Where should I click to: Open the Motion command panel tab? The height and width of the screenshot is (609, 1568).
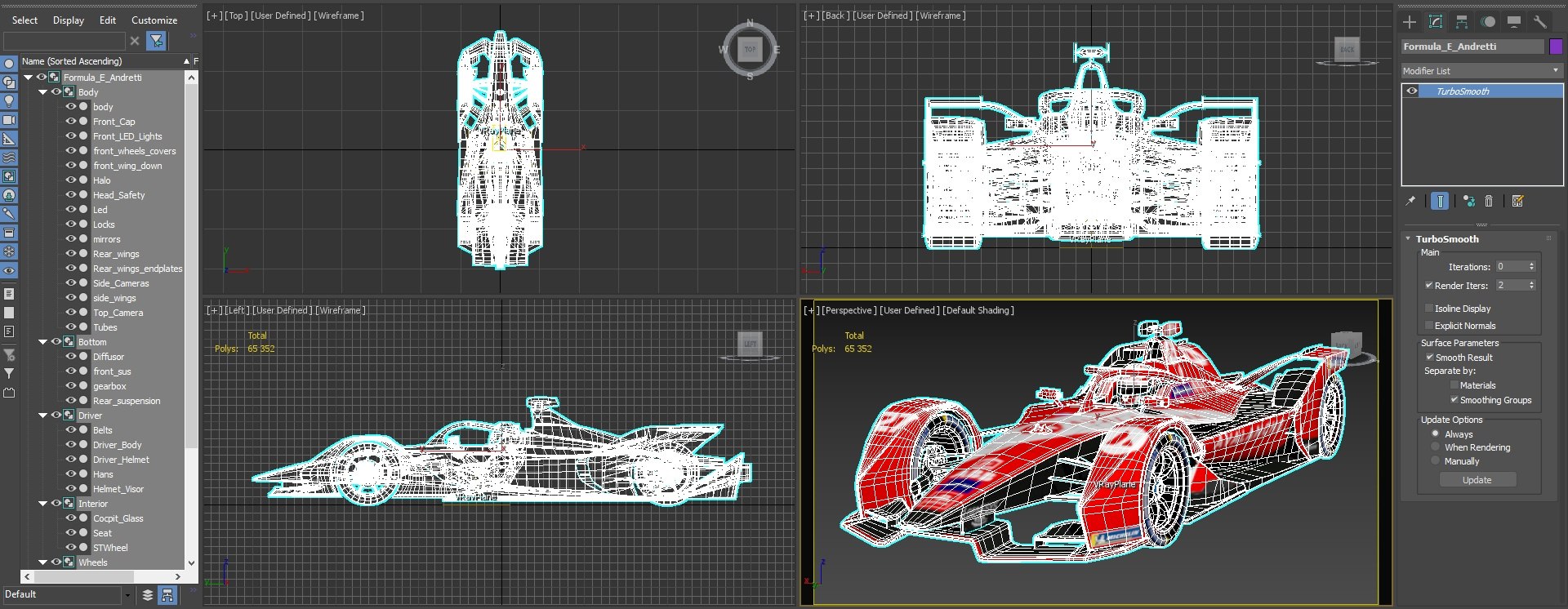[x=1488, y=22]
